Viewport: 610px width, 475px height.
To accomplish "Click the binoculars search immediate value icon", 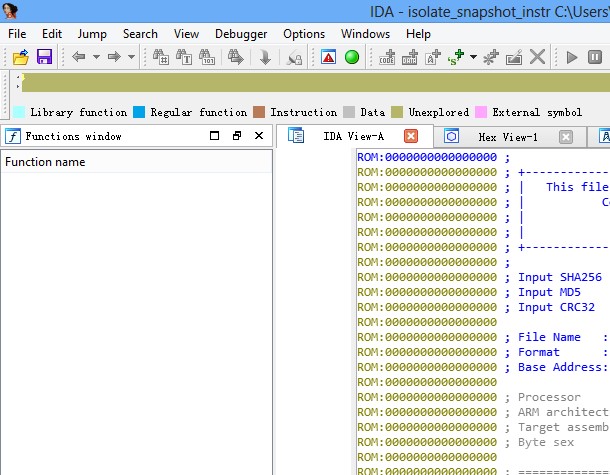I will point(161,57).
